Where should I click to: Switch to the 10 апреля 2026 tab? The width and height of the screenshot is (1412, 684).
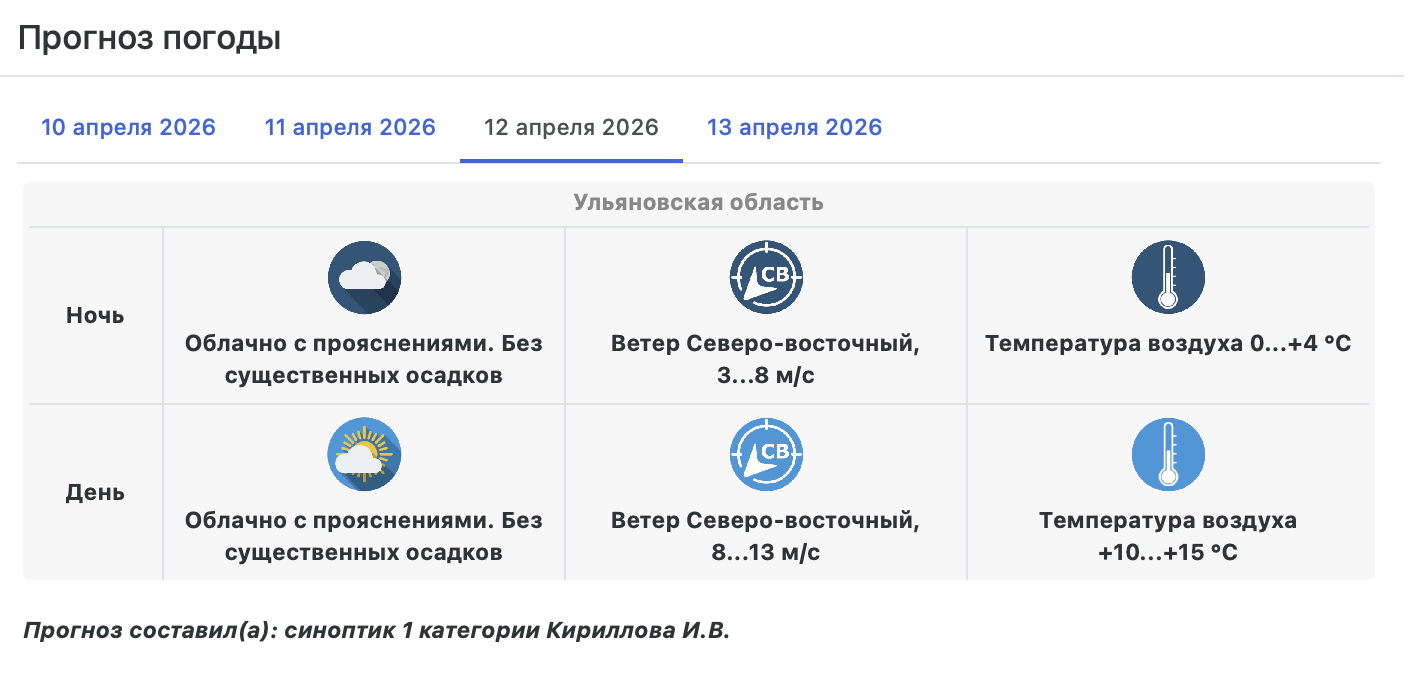tap(128, 128)
